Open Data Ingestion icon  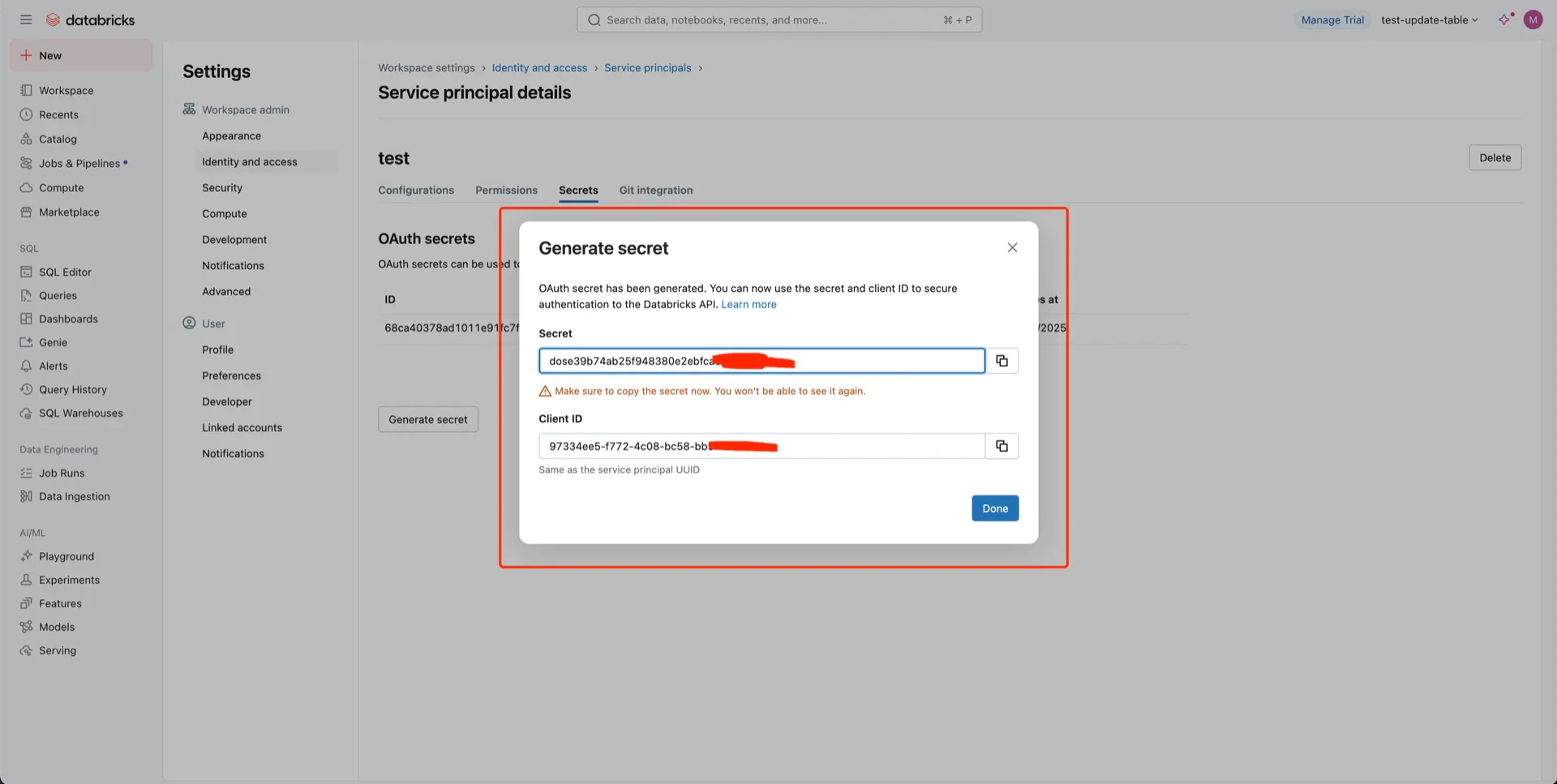(26, 496)
